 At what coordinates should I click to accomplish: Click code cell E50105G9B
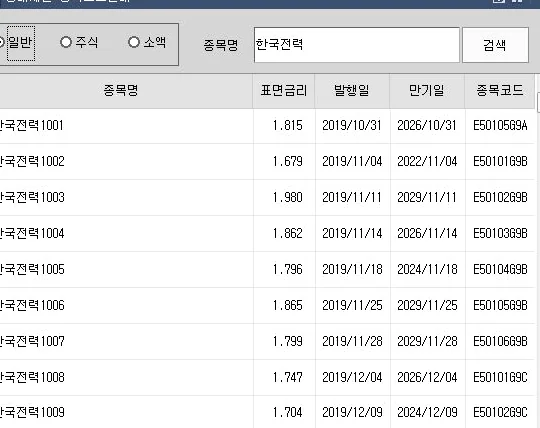500,305
